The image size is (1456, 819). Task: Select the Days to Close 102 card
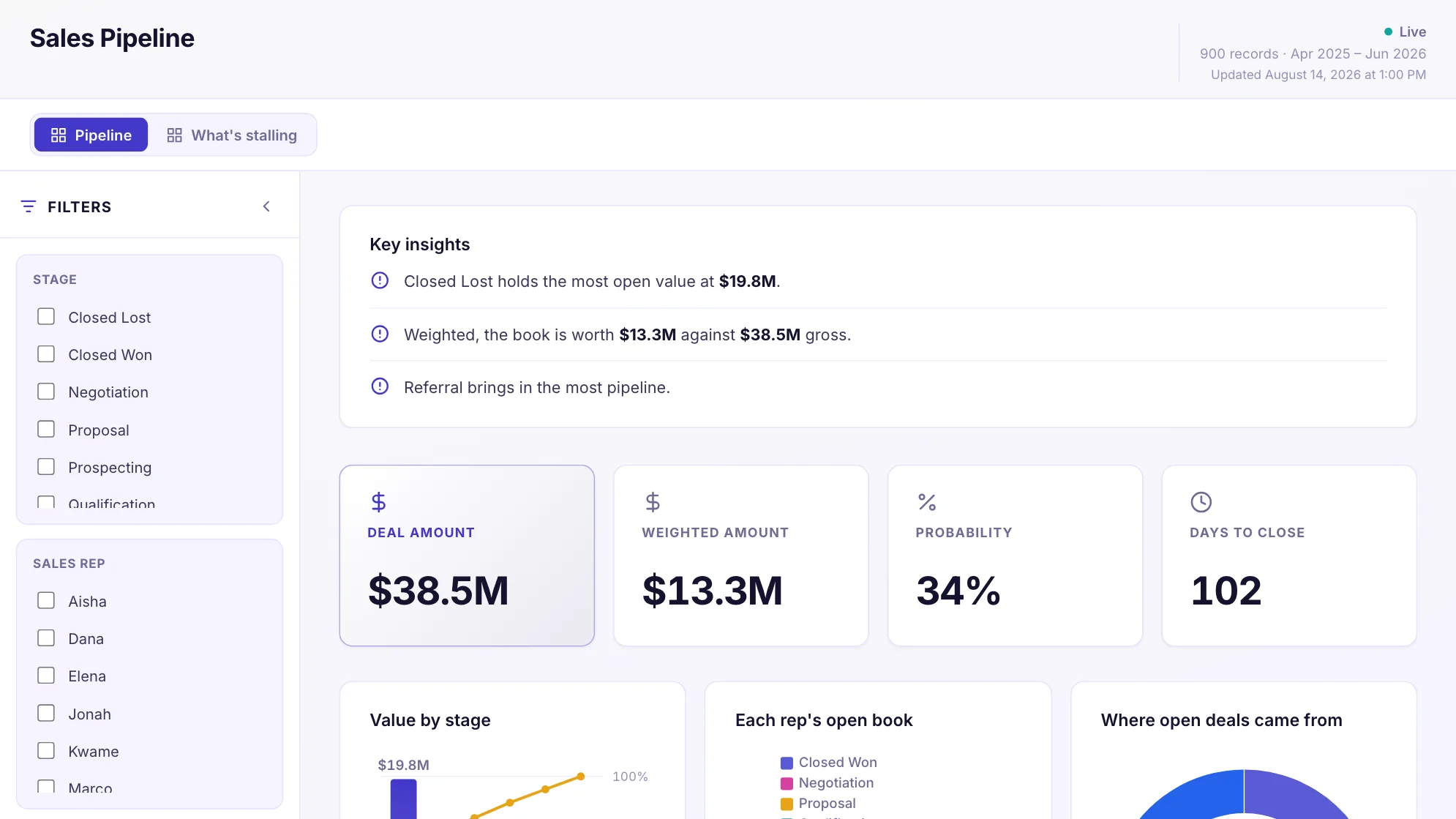(1289, 556)
